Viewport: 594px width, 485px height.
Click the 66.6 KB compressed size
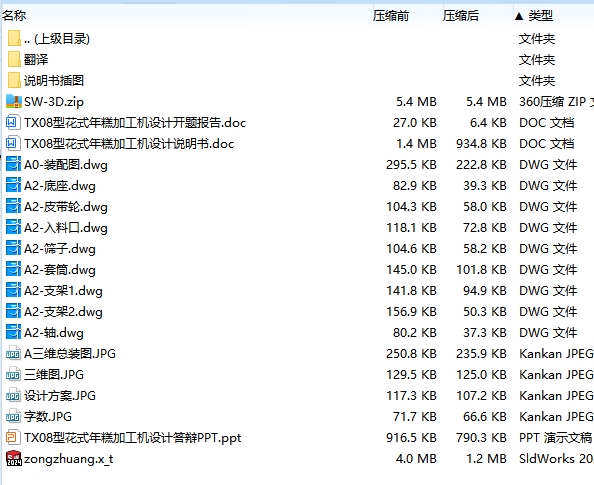point(485,417)
